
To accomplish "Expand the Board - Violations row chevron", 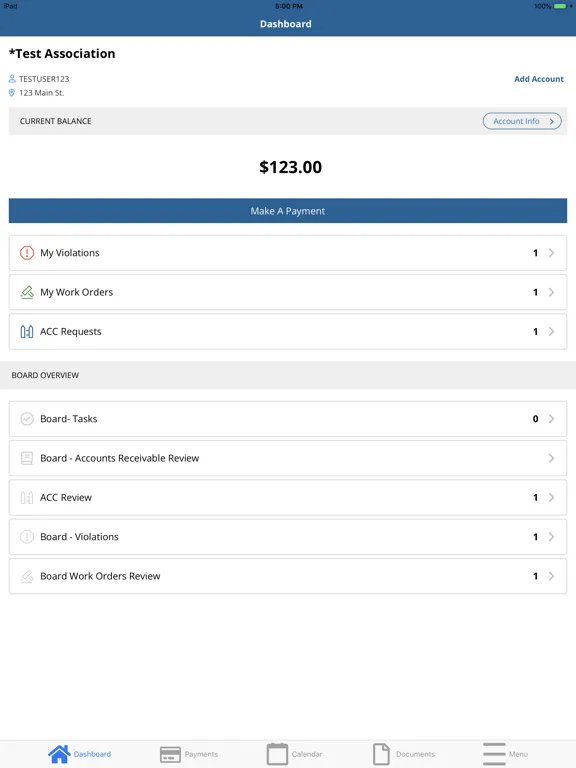I will [552, 537].
